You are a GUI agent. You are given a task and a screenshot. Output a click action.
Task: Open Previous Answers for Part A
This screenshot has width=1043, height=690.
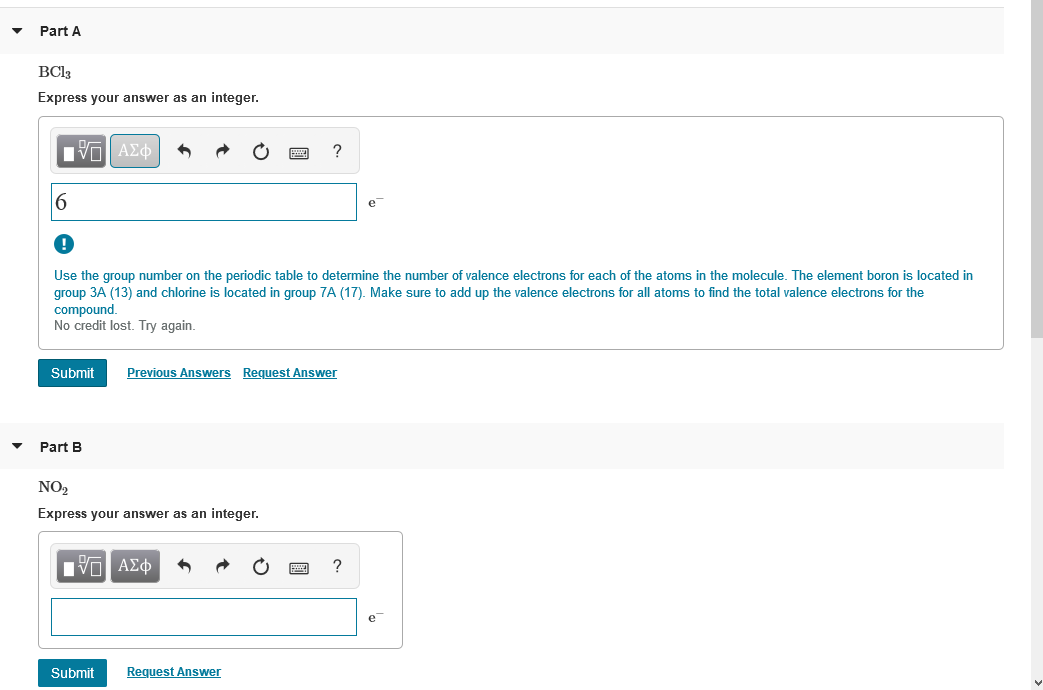[179, 373]
